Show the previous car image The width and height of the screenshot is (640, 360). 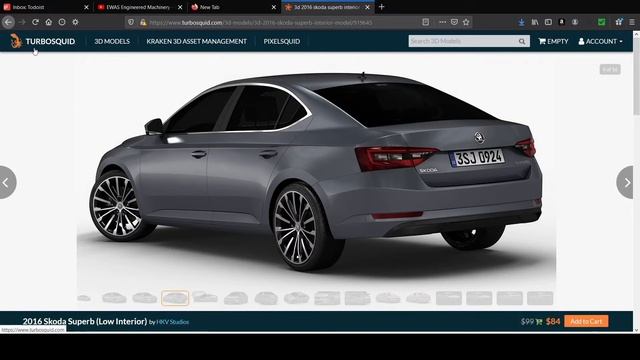click(x=7, y=182)
